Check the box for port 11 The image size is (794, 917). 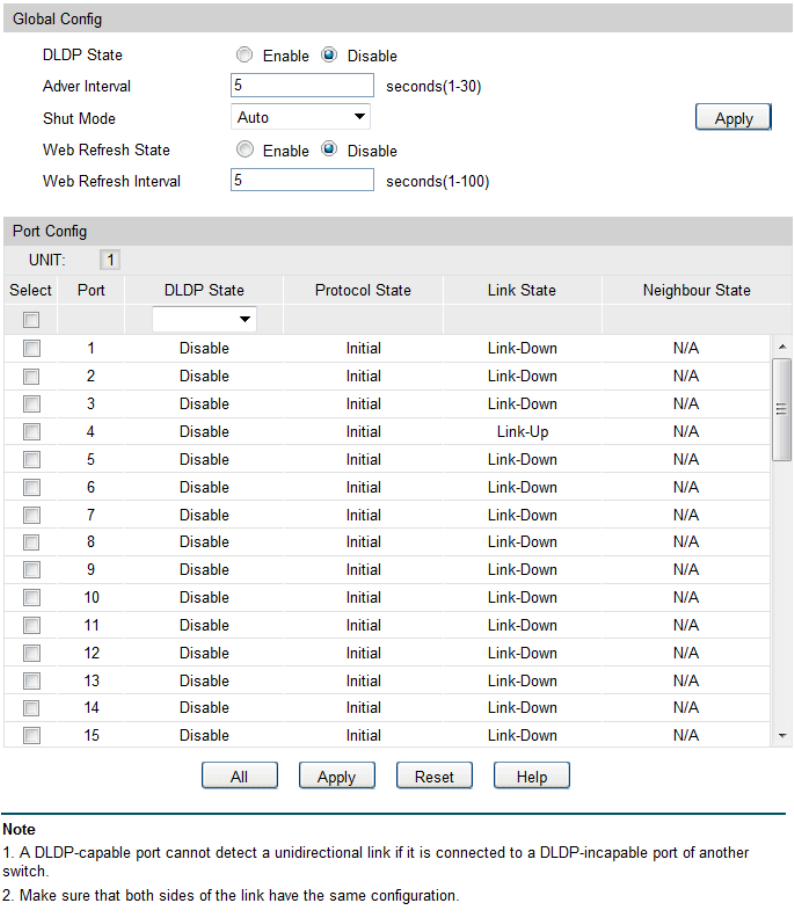click(31, 625)
